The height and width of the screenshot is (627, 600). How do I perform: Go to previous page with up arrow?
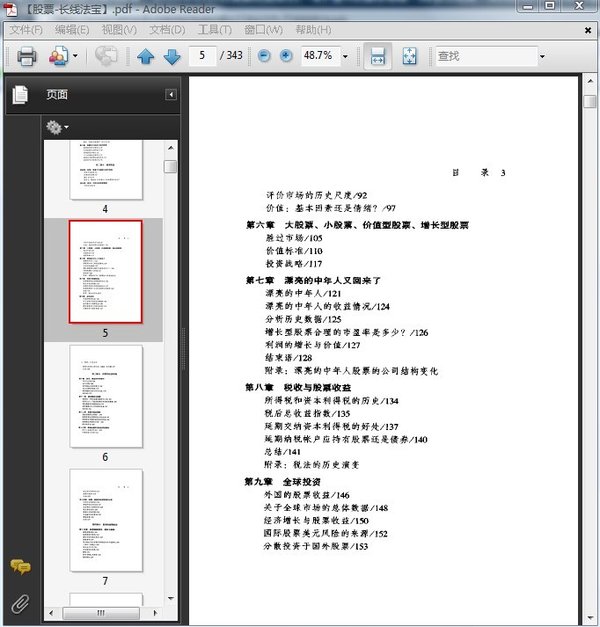[x=146, y=56]
